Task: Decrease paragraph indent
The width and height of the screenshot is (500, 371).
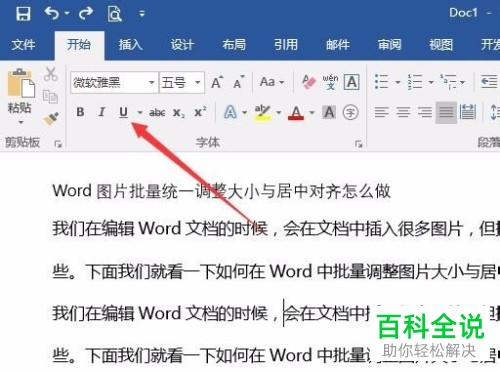Action: (489, 82)
